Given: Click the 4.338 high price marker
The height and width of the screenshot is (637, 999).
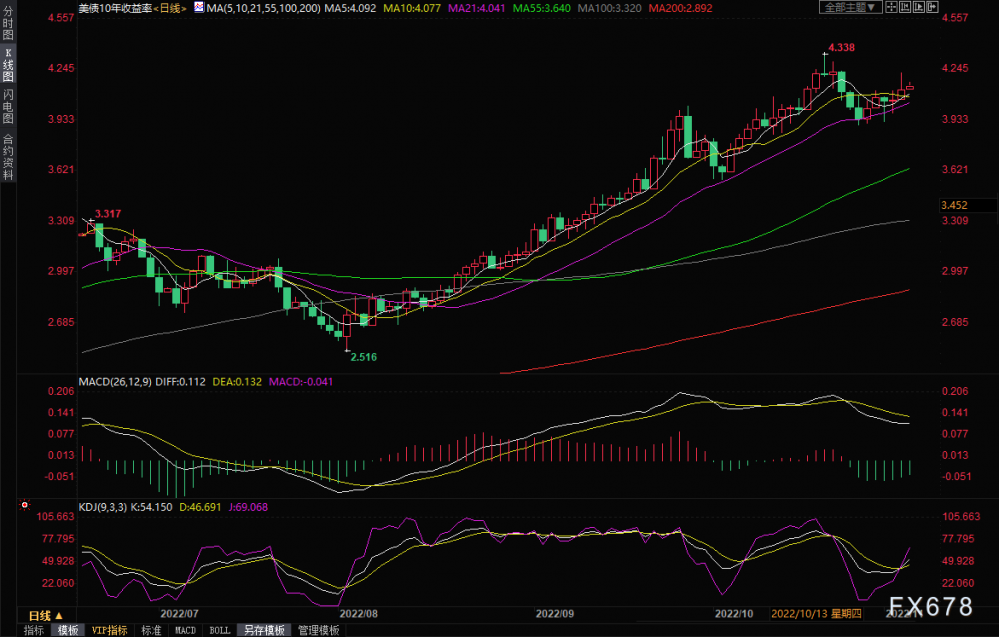Looking at the screenshot, I should pos(842,48).
